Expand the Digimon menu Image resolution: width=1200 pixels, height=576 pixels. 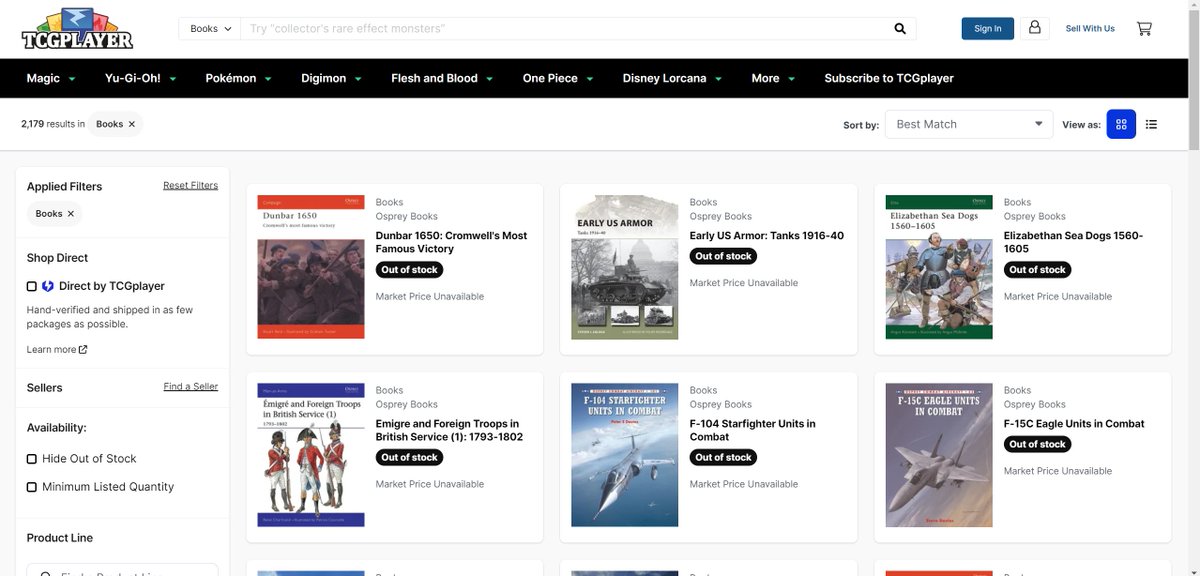pos(331,78)
